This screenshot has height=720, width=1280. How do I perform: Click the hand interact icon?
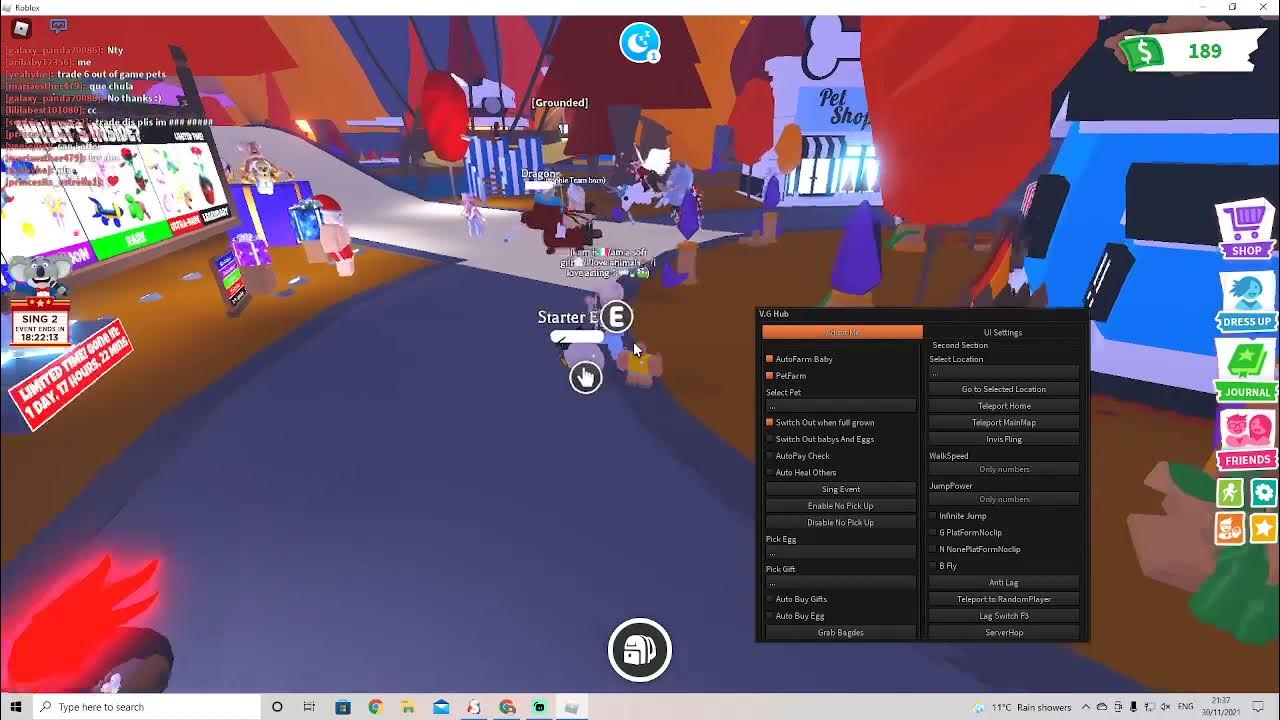coord(586,377)
